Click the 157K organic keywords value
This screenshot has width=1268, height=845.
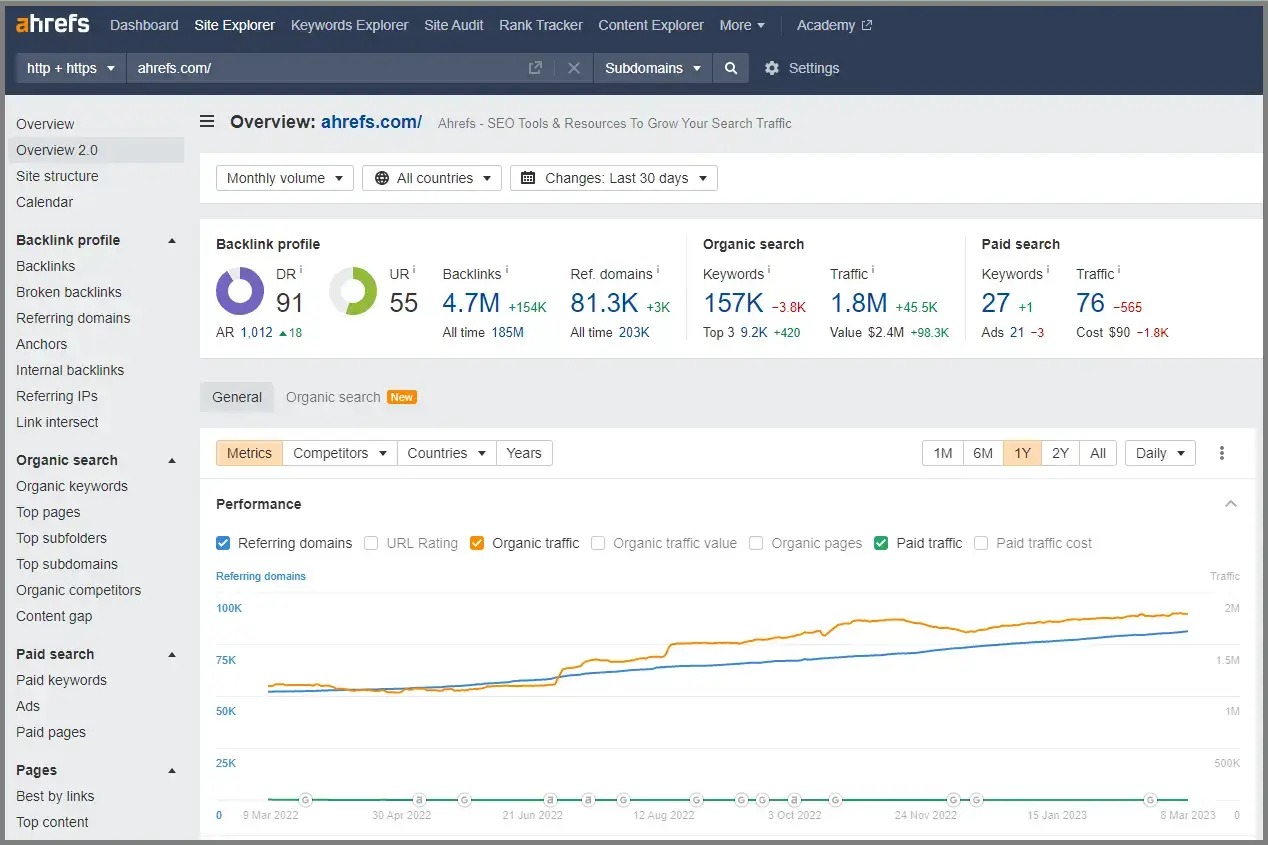click(733, 303)
